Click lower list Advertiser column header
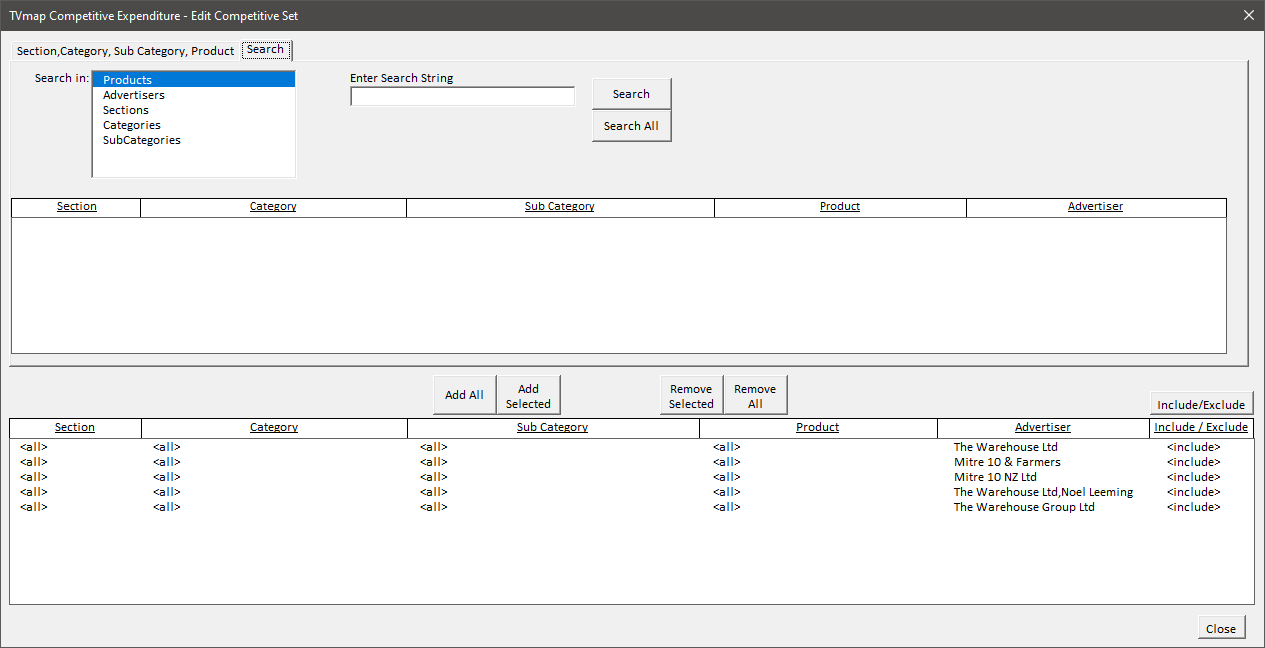Viewport: 1265px width, 648px height. [x=1043, y=428]
